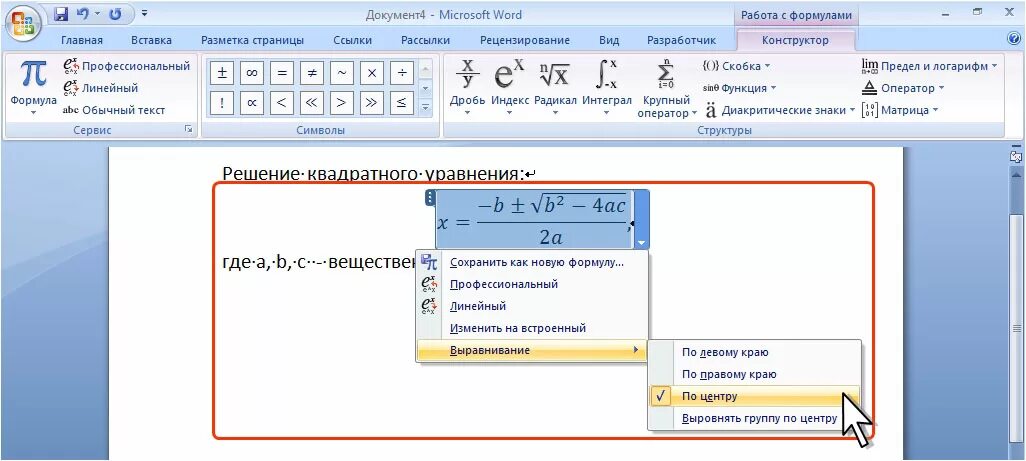Save document via quick access toolbar

[x=61, y=14]
